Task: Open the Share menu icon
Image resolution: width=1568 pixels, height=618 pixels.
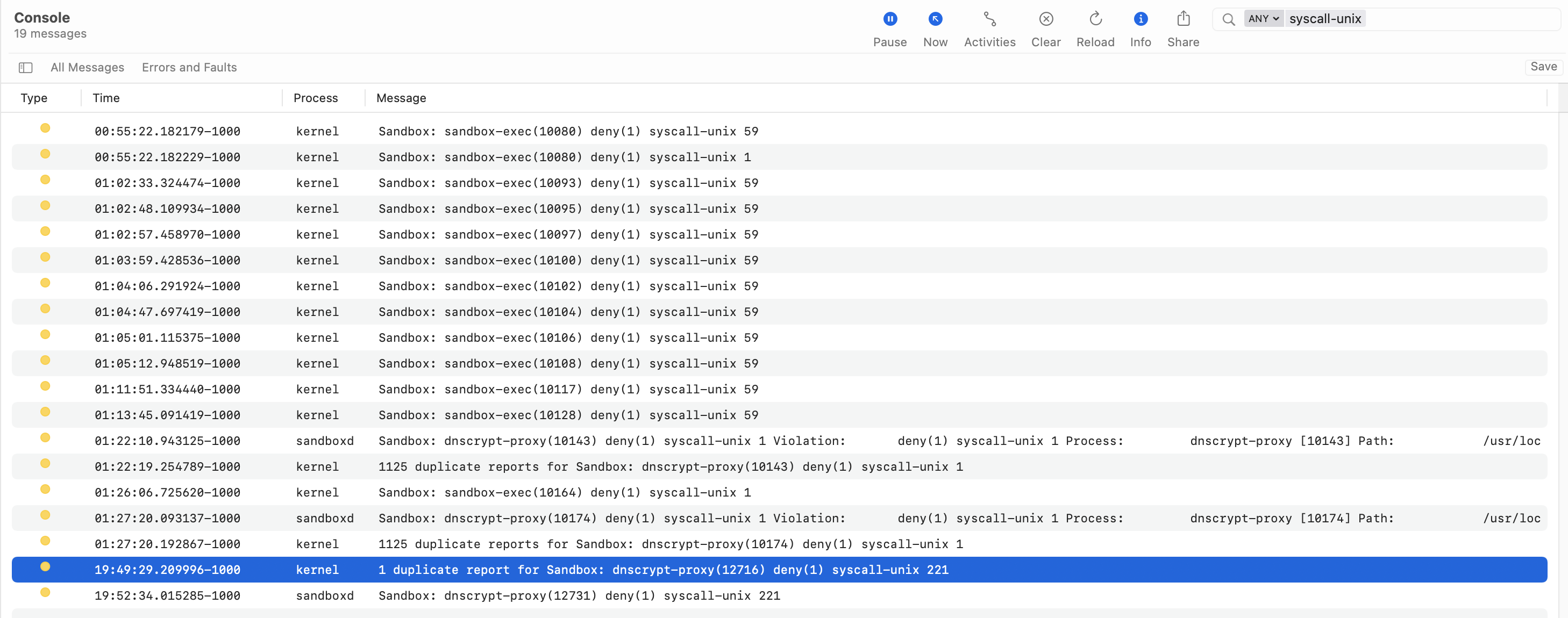Action: pos(1182,19)
